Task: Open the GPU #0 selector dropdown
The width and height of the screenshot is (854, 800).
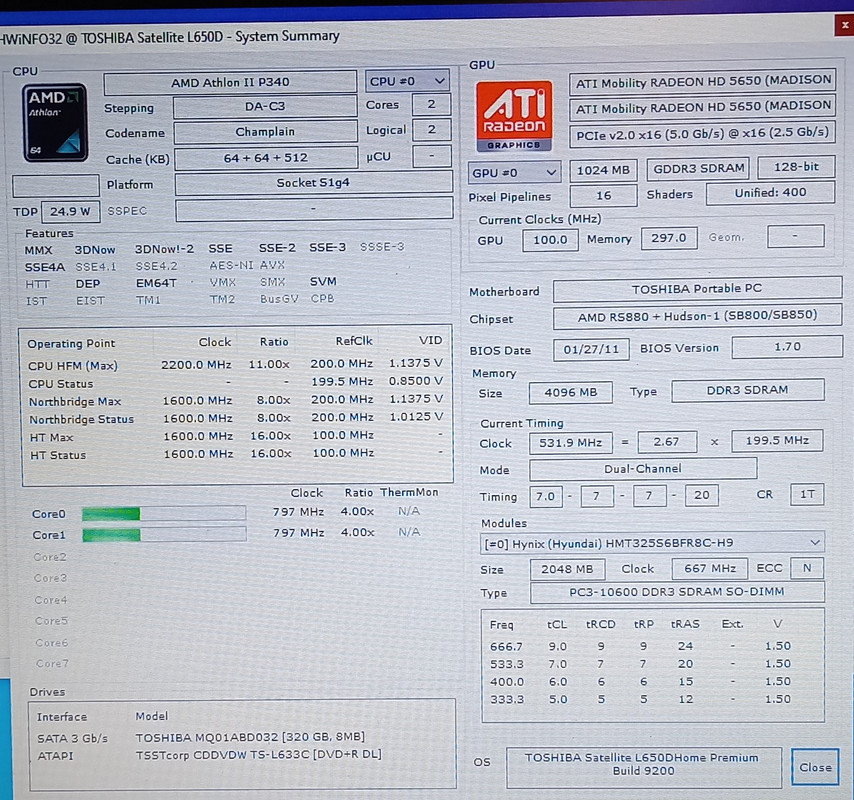Action: pyautogui.click(x=514, y=173)
